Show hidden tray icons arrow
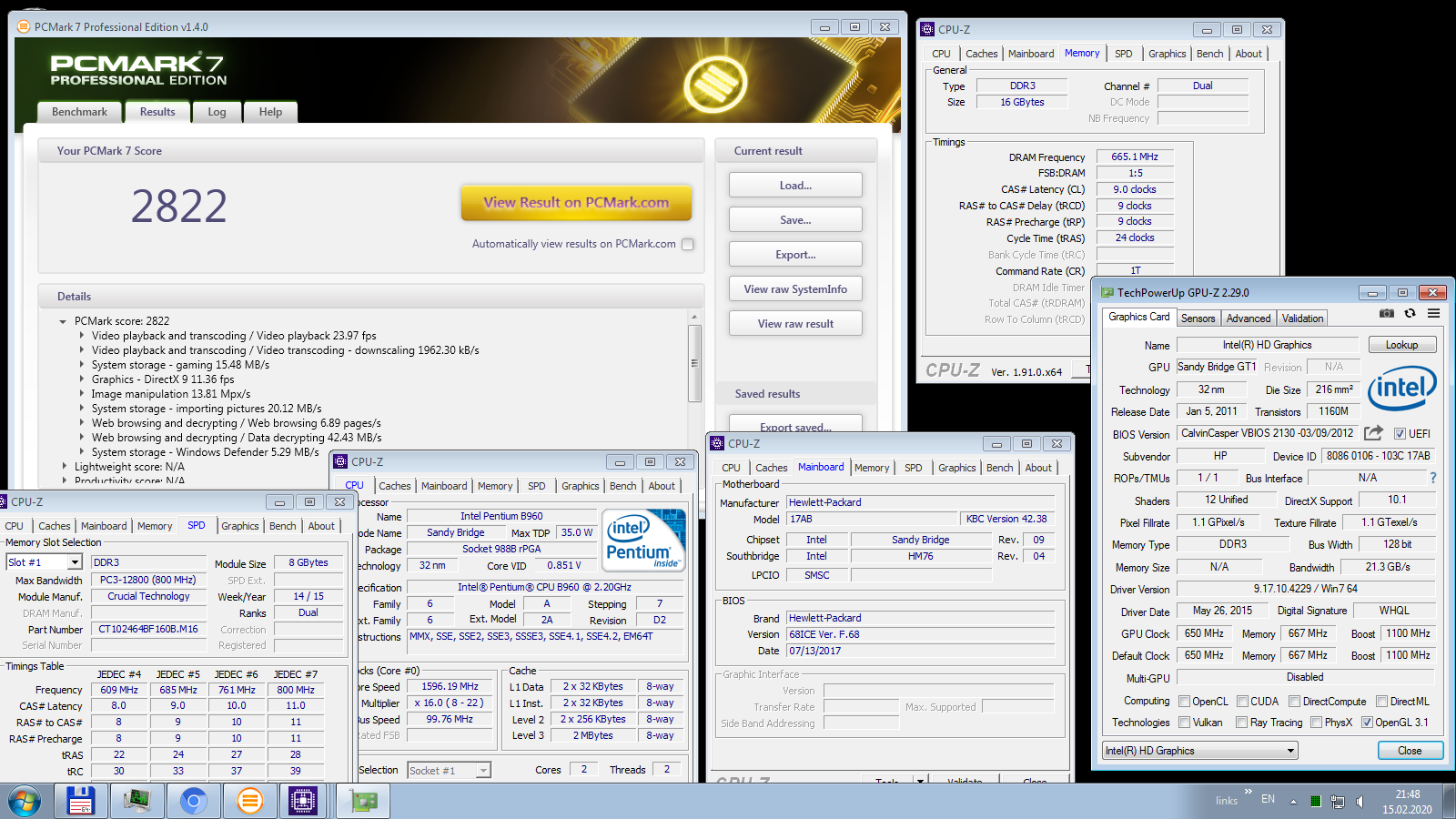Viewport: 1456px width, 819px height. pyautogui.click(x=1292, y=802)
